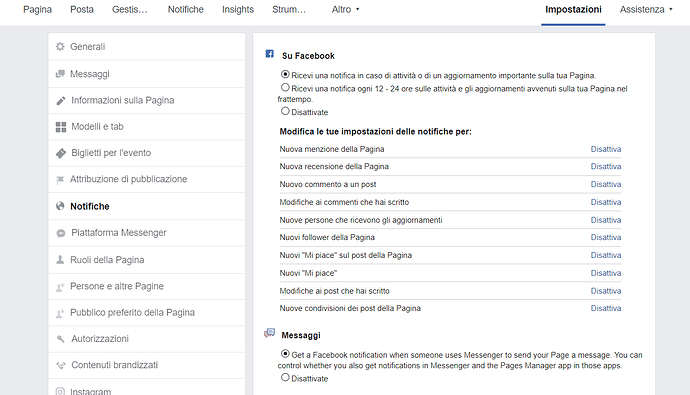690x395 pixels.
Task: Click the gear icon beside Generali
Action: coord(60,47)
